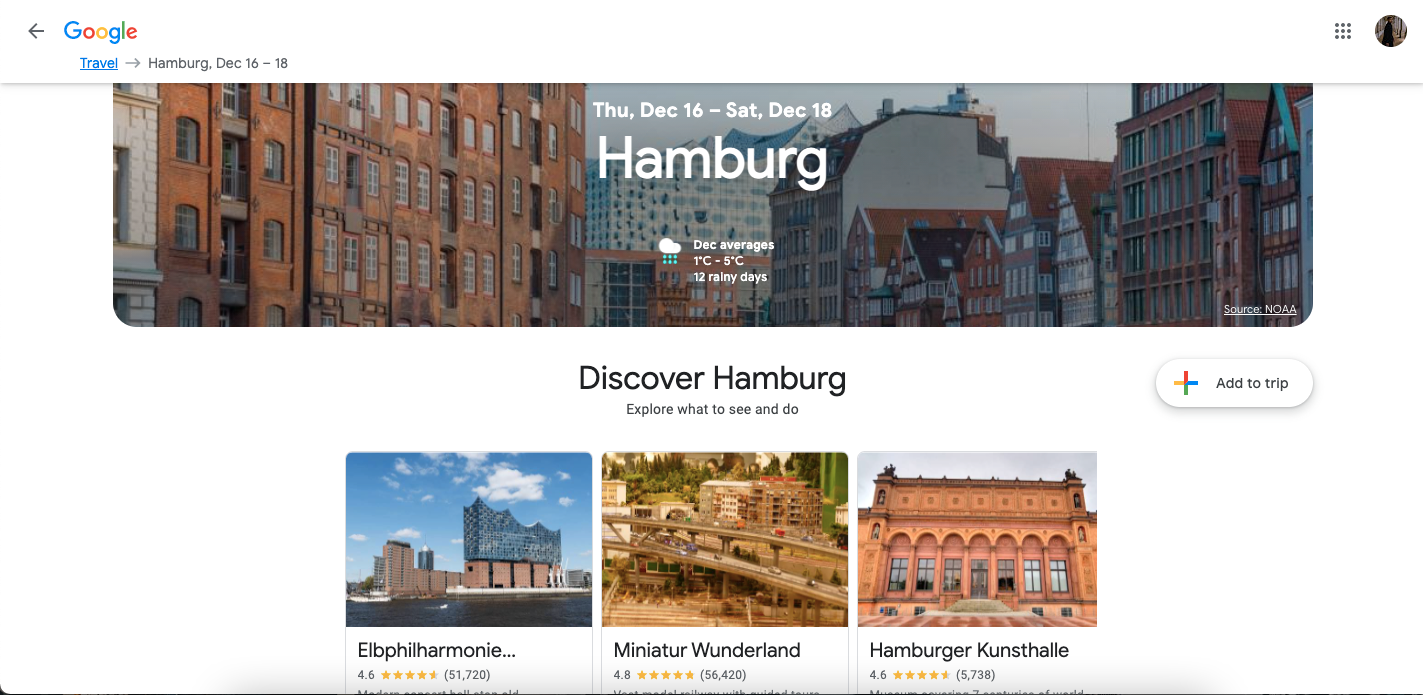Open the Source: NOAA link

pos(1260,309)
